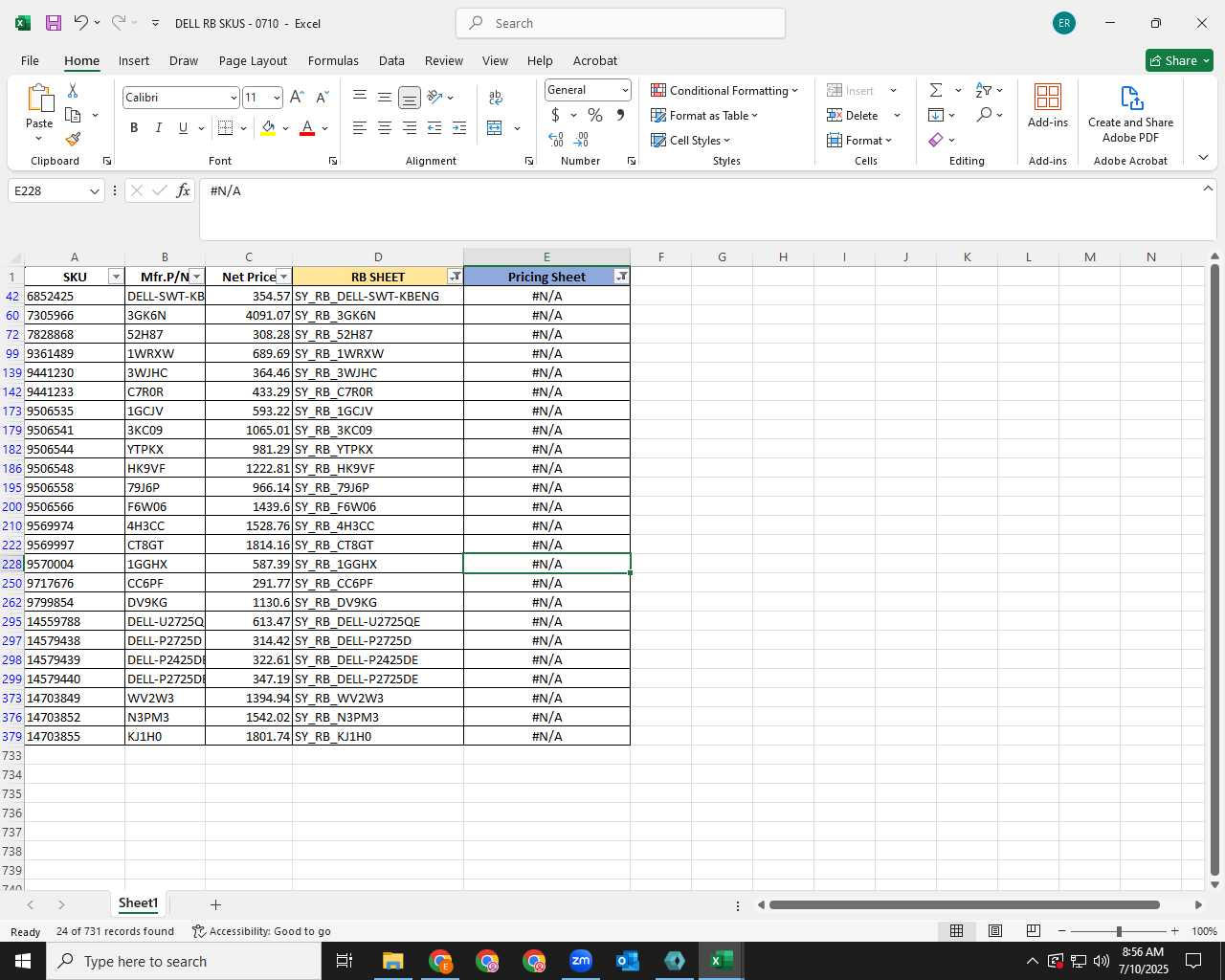
Task: Toggle Align Left alignment
Action: (x=360, y=128)
